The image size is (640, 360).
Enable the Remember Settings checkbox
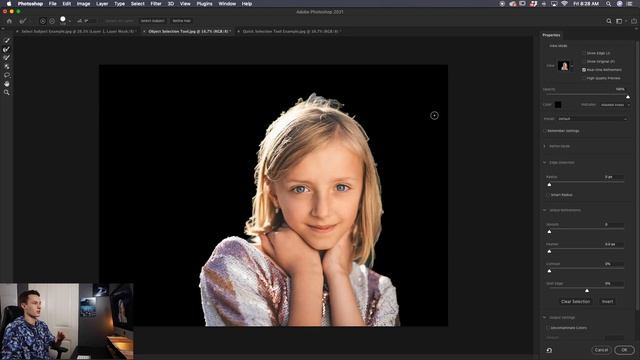tap(544, 131)
